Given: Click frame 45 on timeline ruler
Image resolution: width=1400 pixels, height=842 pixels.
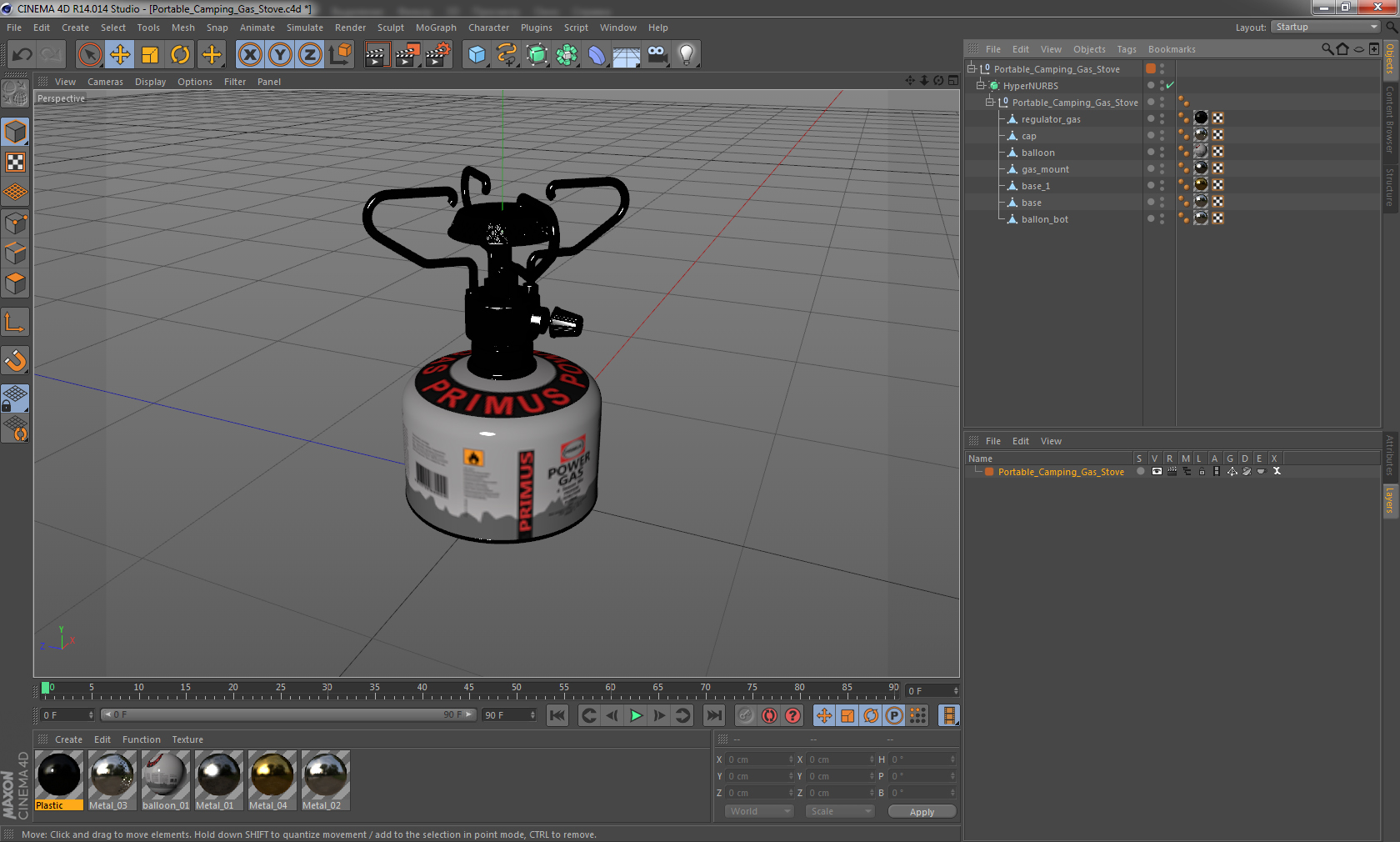Looking at the screenshot, I should (469, 690).
